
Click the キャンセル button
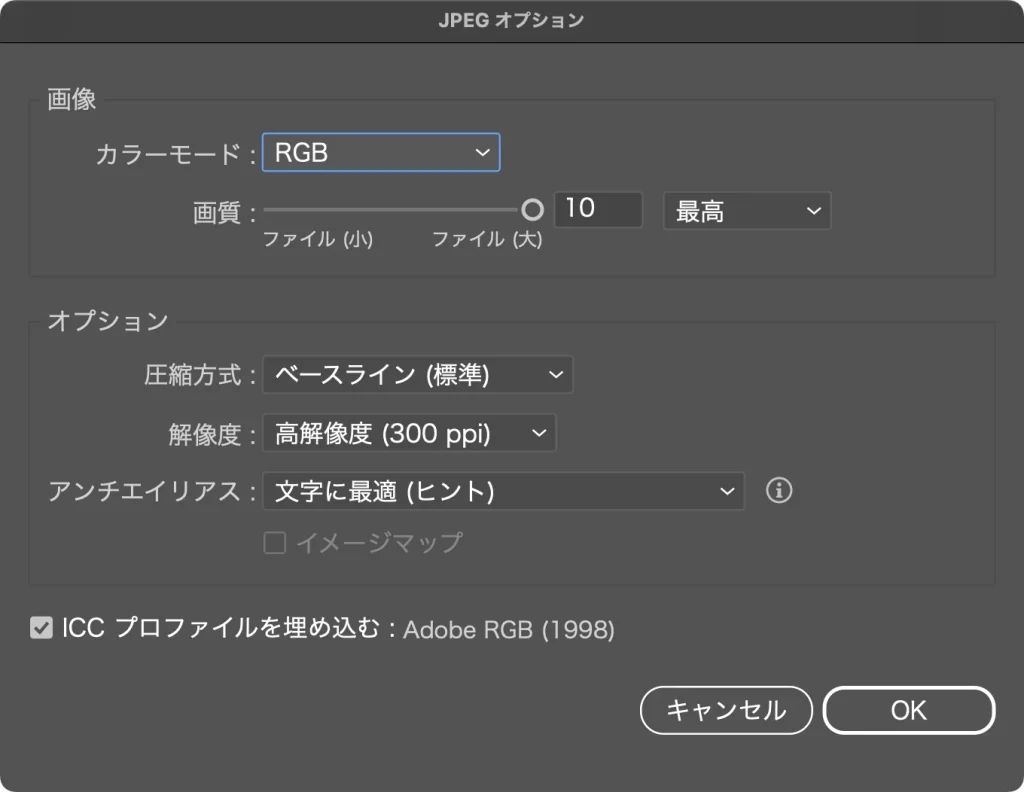point(726,710)
